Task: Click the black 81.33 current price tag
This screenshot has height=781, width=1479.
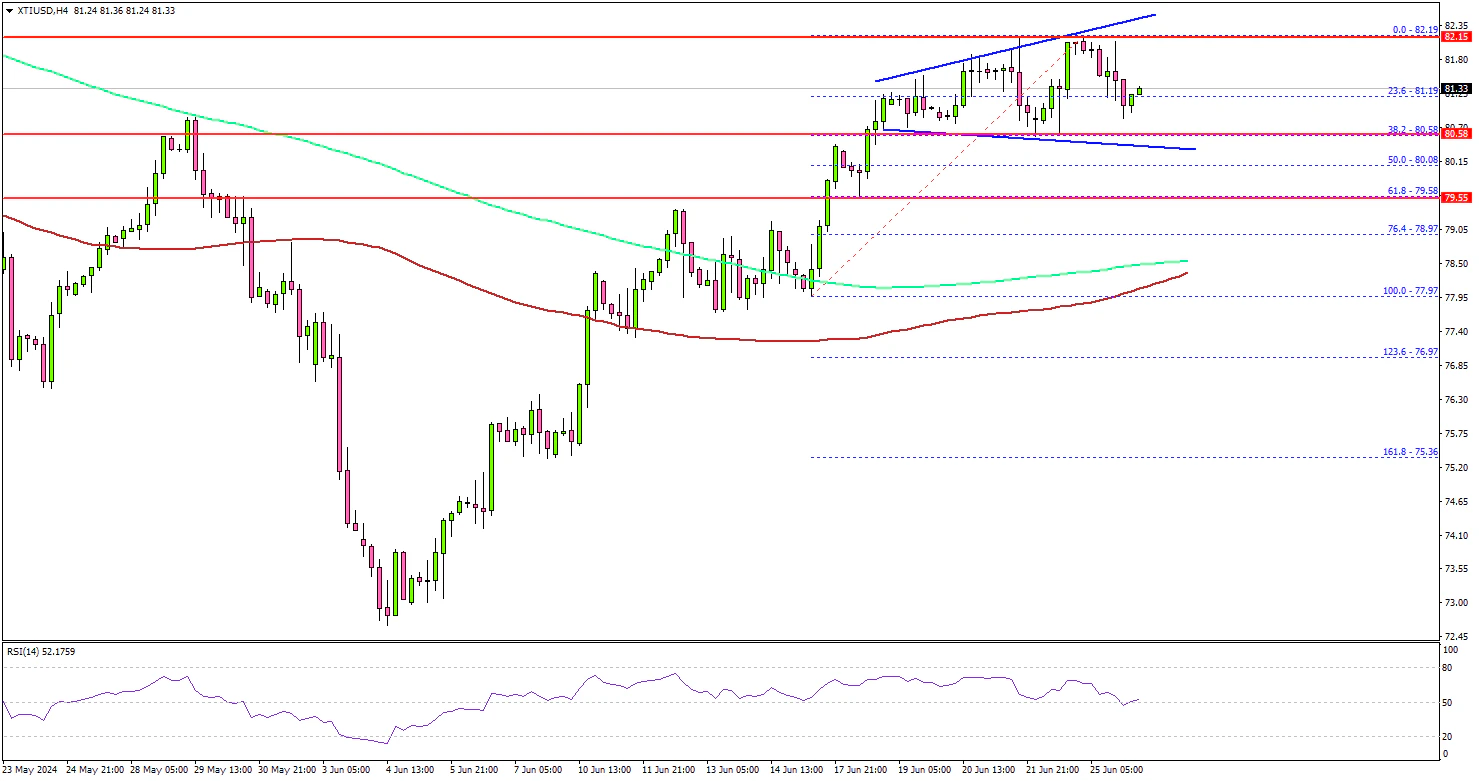Action: coord(1457,89)
